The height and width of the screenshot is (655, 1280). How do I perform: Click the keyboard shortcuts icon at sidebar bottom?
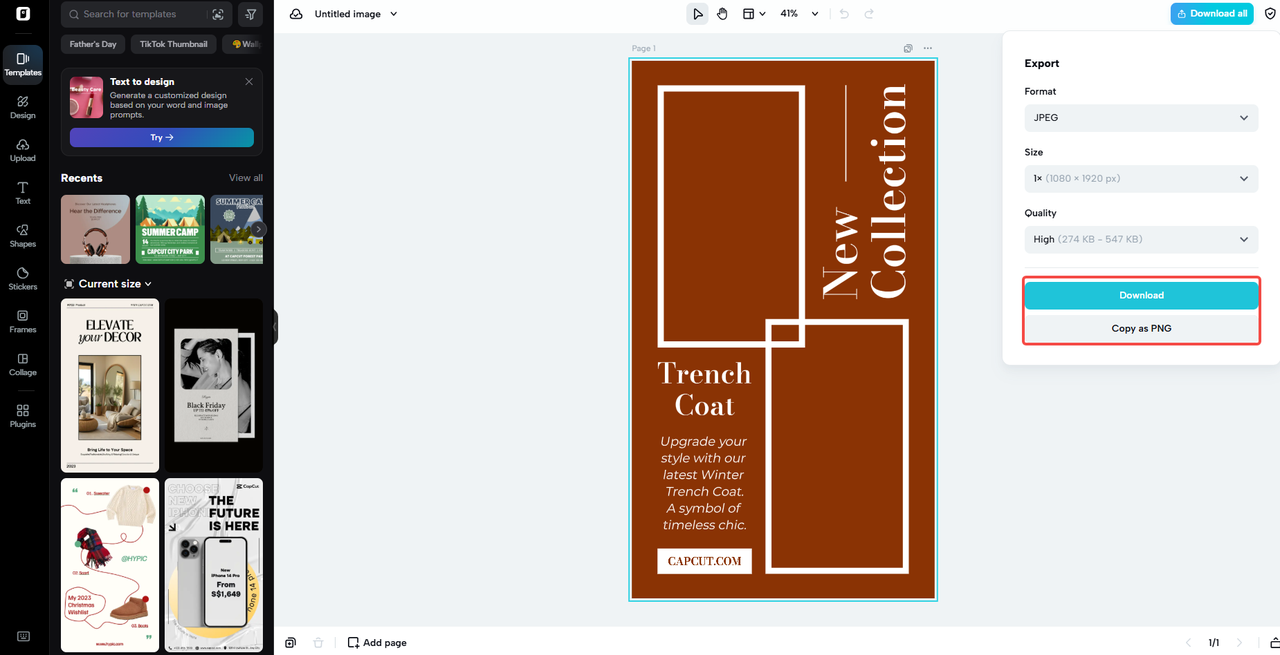[x=23, y=636]
